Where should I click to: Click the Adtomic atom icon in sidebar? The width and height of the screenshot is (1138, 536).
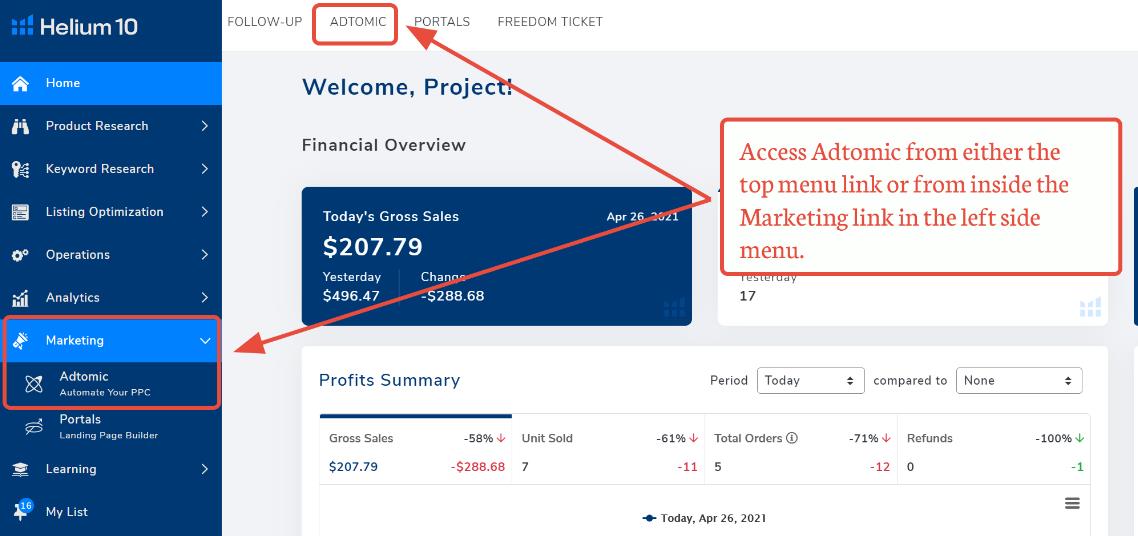[34, 384]
